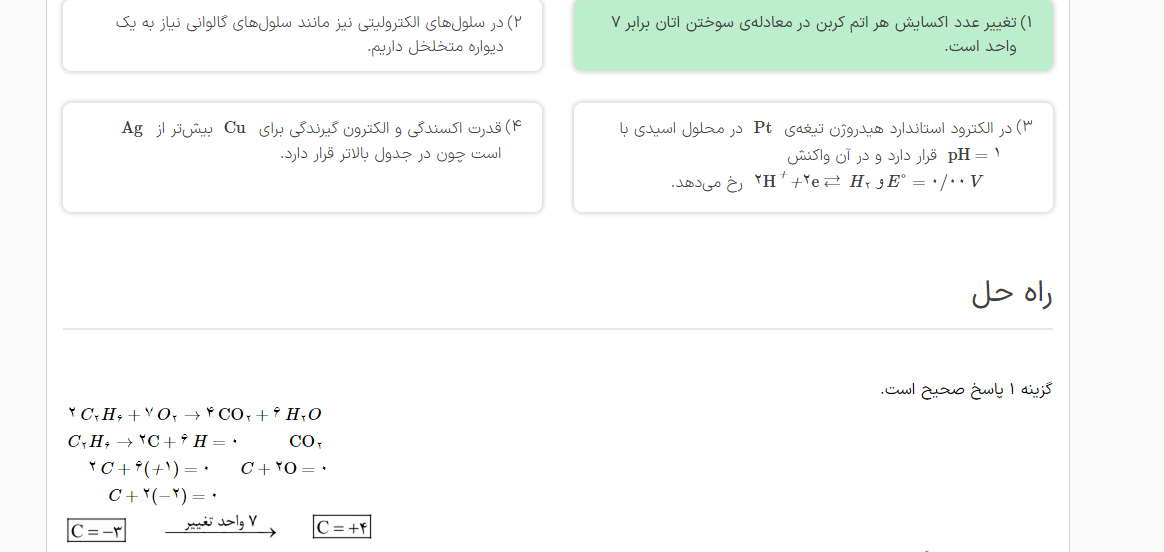Click the text "گزینه ۱ پاسخ صحیح است"
This screenshot has width=1164, height=552.
point(966,389)
